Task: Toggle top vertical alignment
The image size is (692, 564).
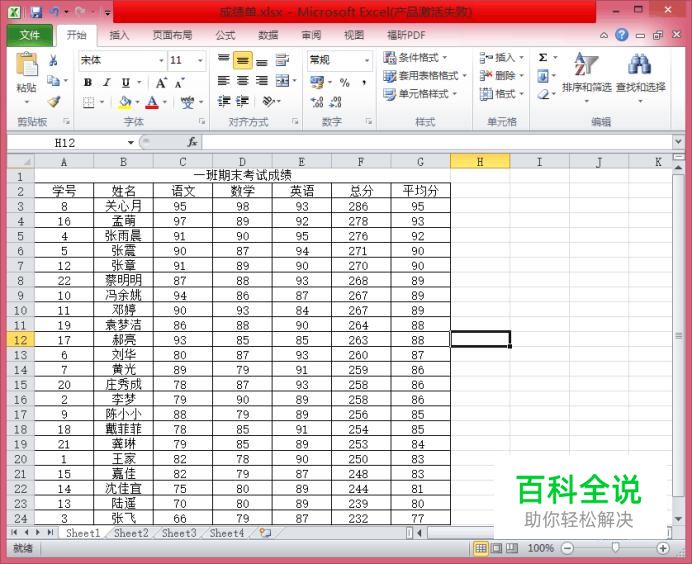Action: 224,60
